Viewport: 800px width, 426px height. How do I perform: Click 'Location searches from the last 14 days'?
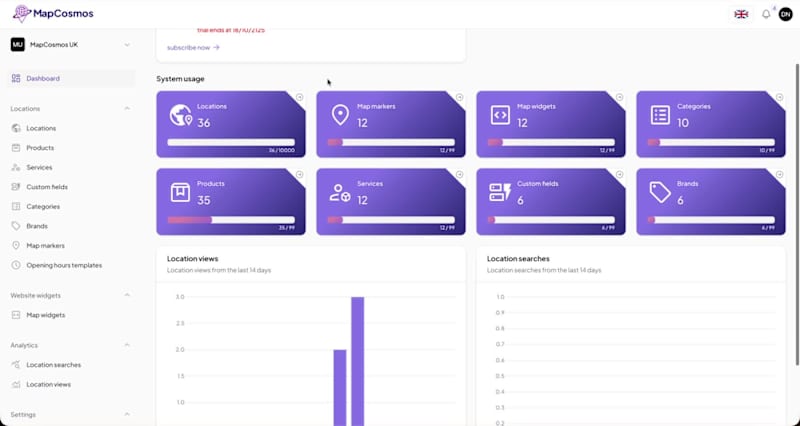[544, 270]
